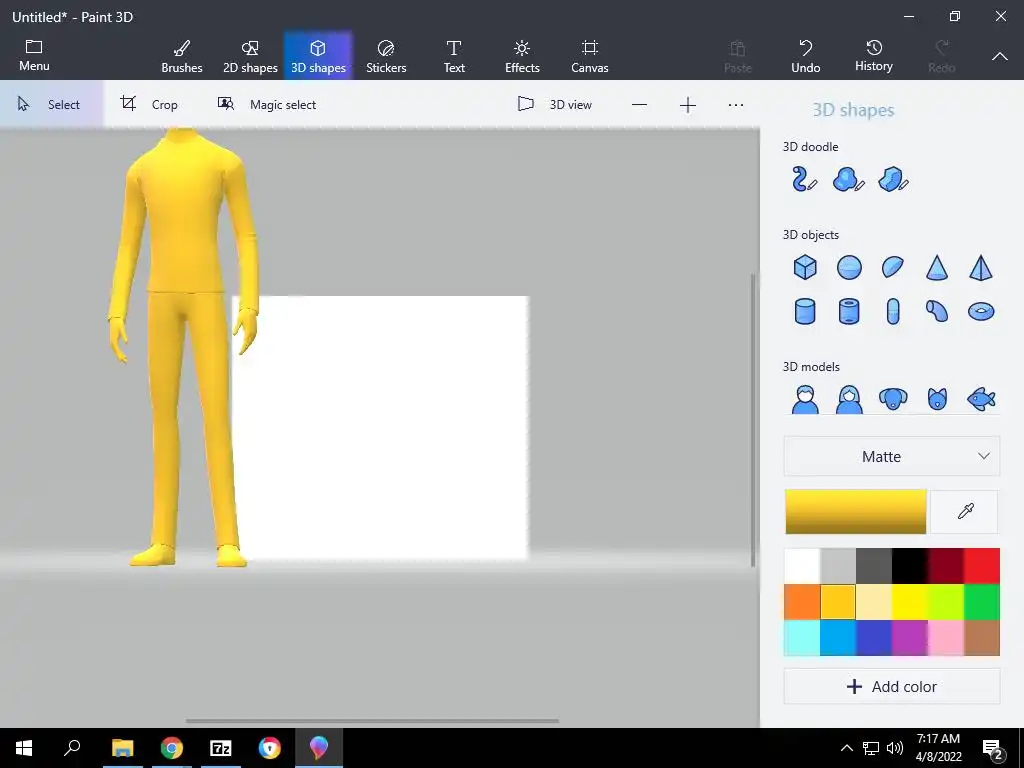Image resolution: width=1024 pixels, height=768 pixels.
Task: Activate the Crop tool
Action: click(149, 104)
